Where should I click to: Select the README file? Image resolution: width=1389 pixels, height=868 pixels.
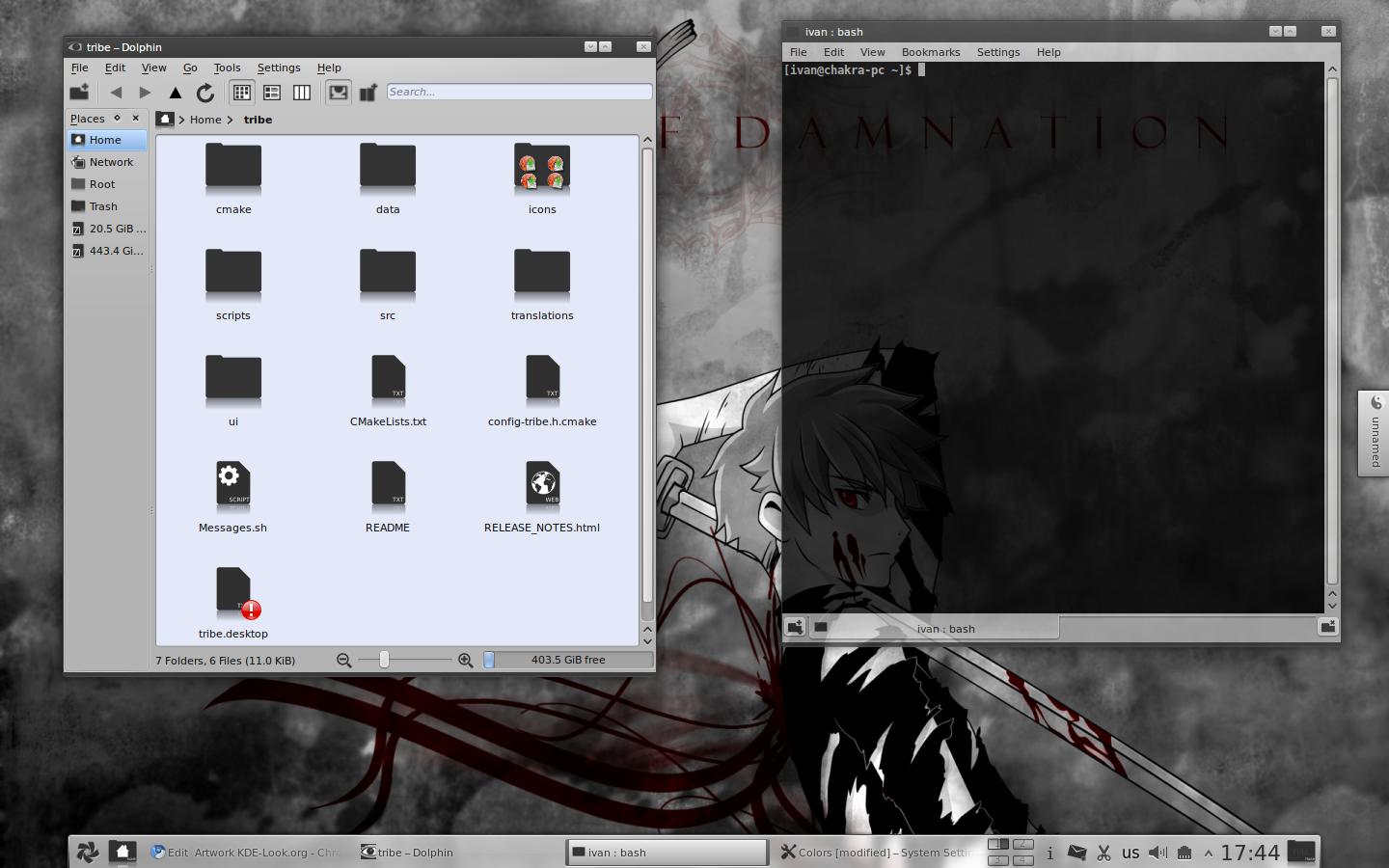tap(388, 496)
